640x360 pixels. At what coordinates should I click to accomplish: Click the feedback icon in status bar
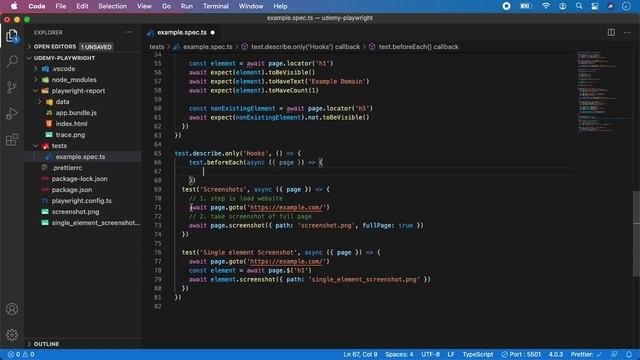614,354
